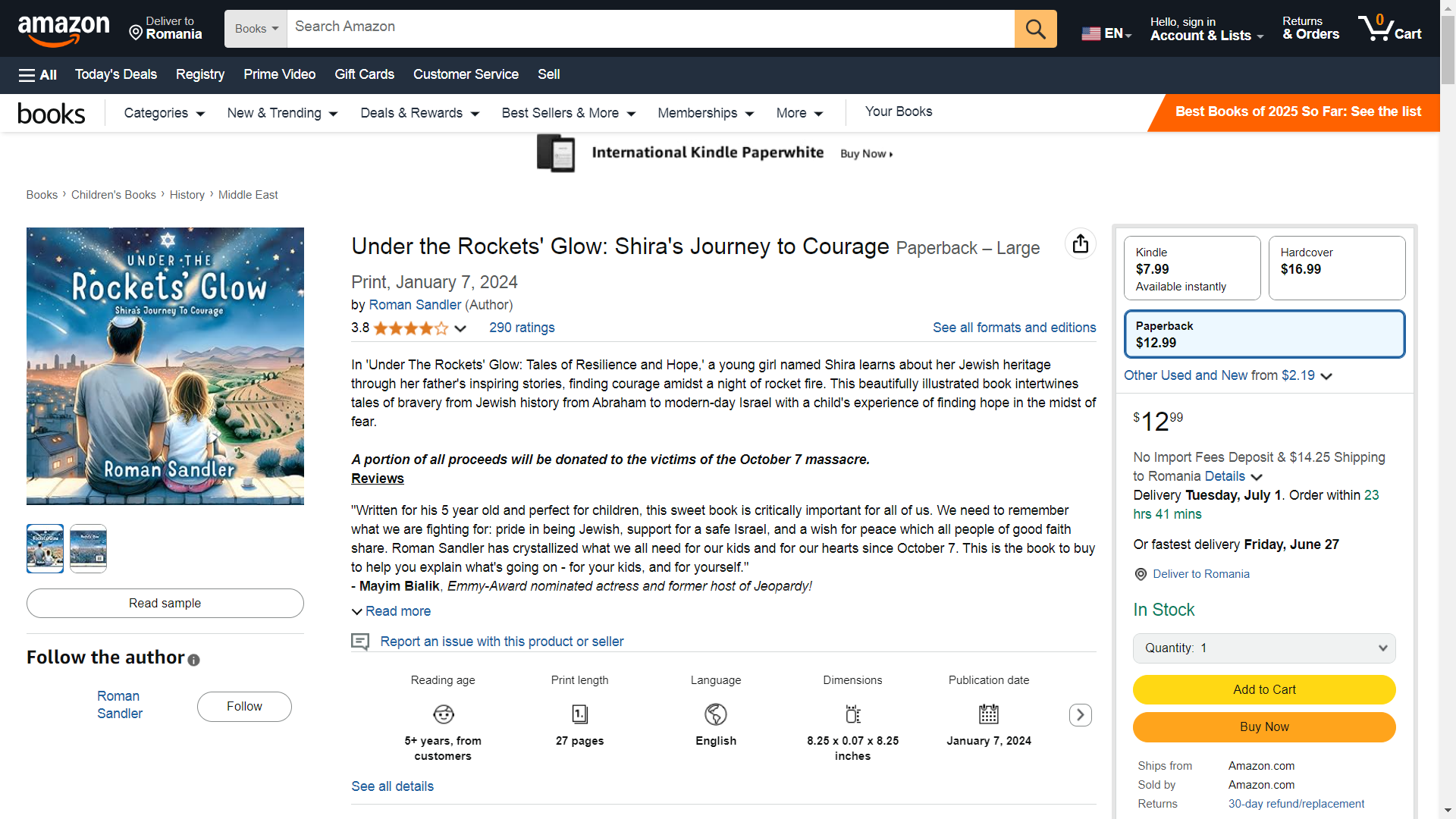Open the Books search category dropdown
1456x819 pixels.
tap(256, 29)
